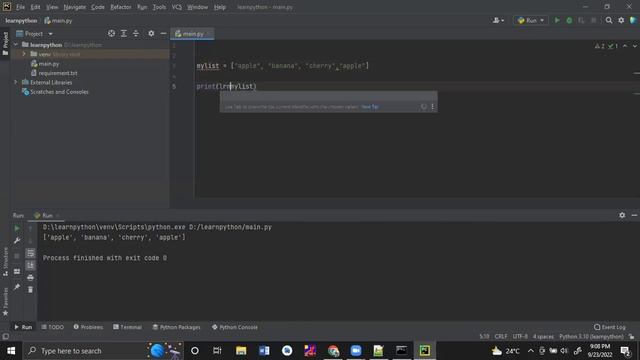Click Expand All icon in Project panel

click(x=124, y=33)
